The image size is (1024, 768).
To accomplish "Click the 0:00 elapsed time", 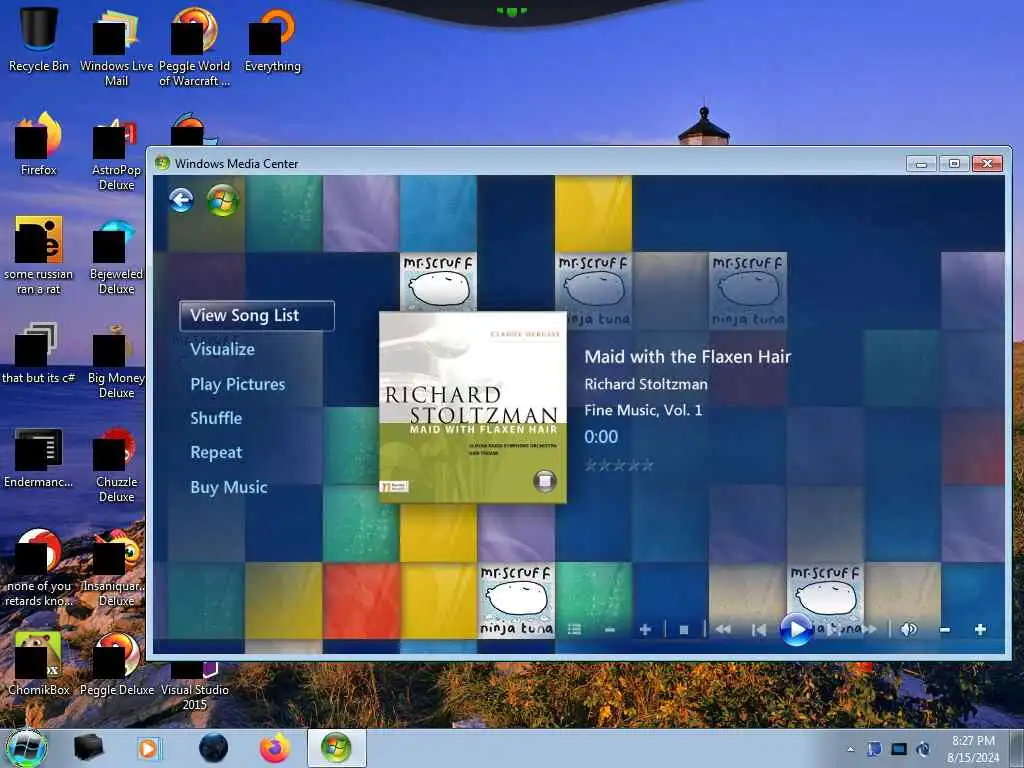I will pyautogui.click(x=601, y=436).
